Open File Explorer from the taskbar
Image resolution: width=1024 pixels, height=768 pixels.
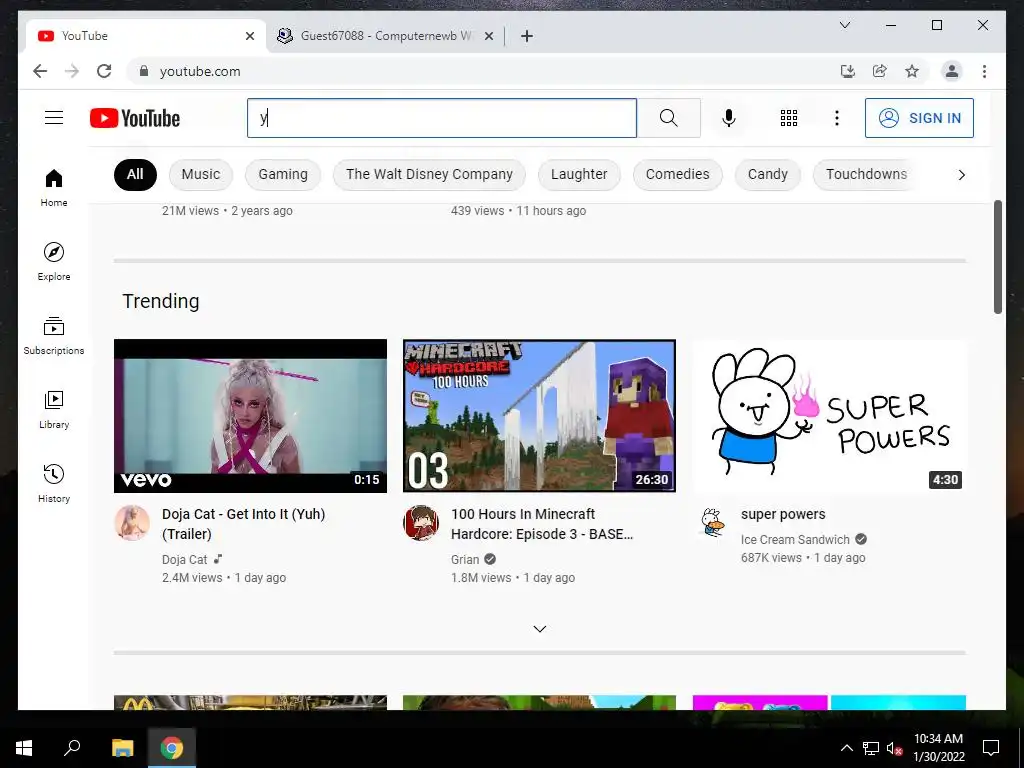coord(122,748)
